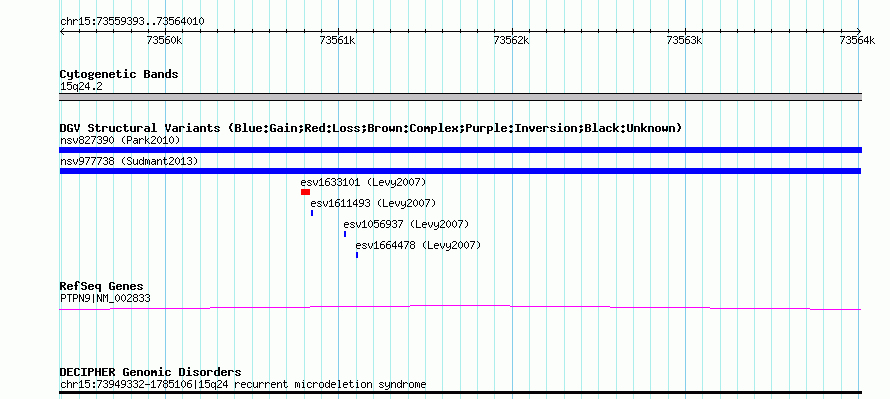Click the 73562k ruler tick label

[511, 40]
